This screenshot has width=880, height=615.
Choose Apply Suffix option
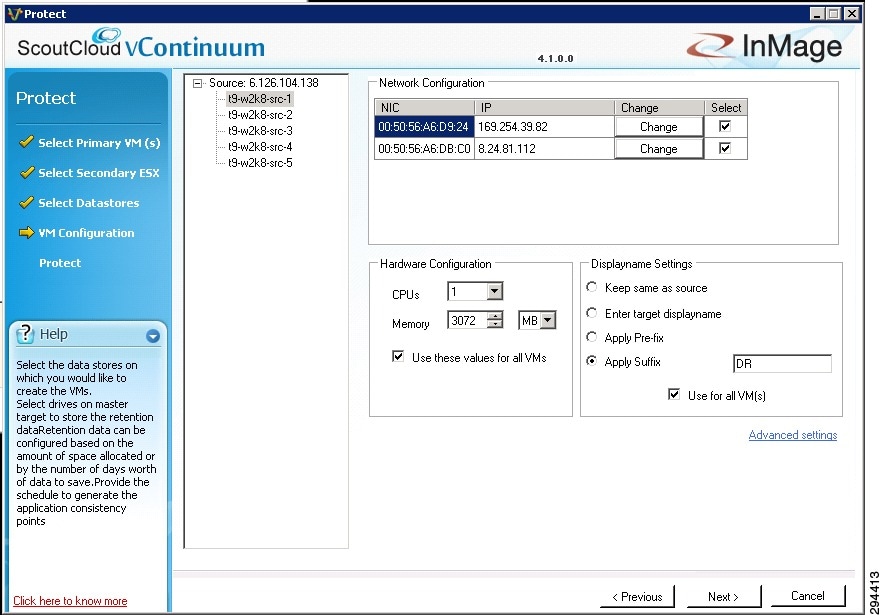tap(592, 361)
